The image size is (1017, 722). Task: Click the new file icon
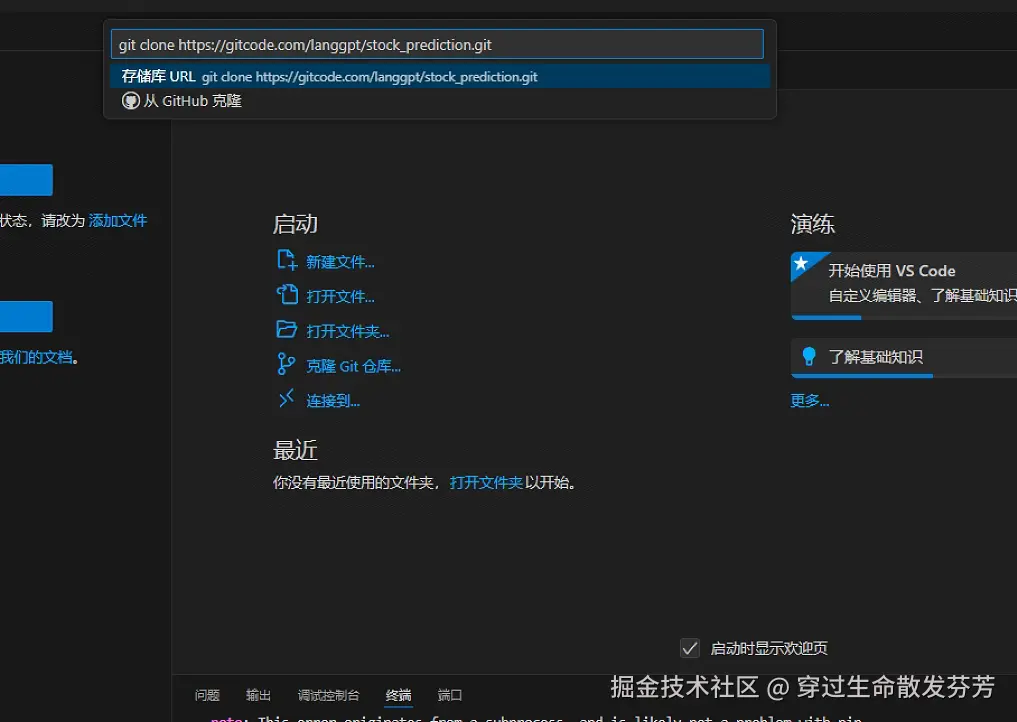coord(287,261)
